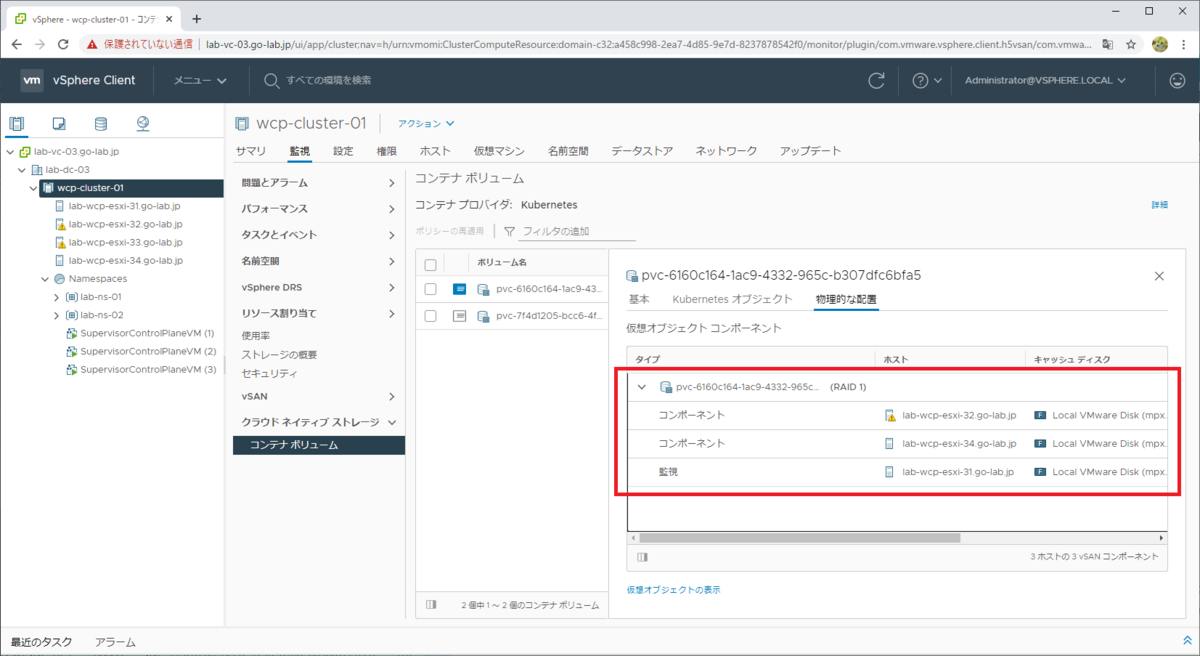Open the 最近のタスク bottom tab
1200x656 pixels.
(41, 642)
